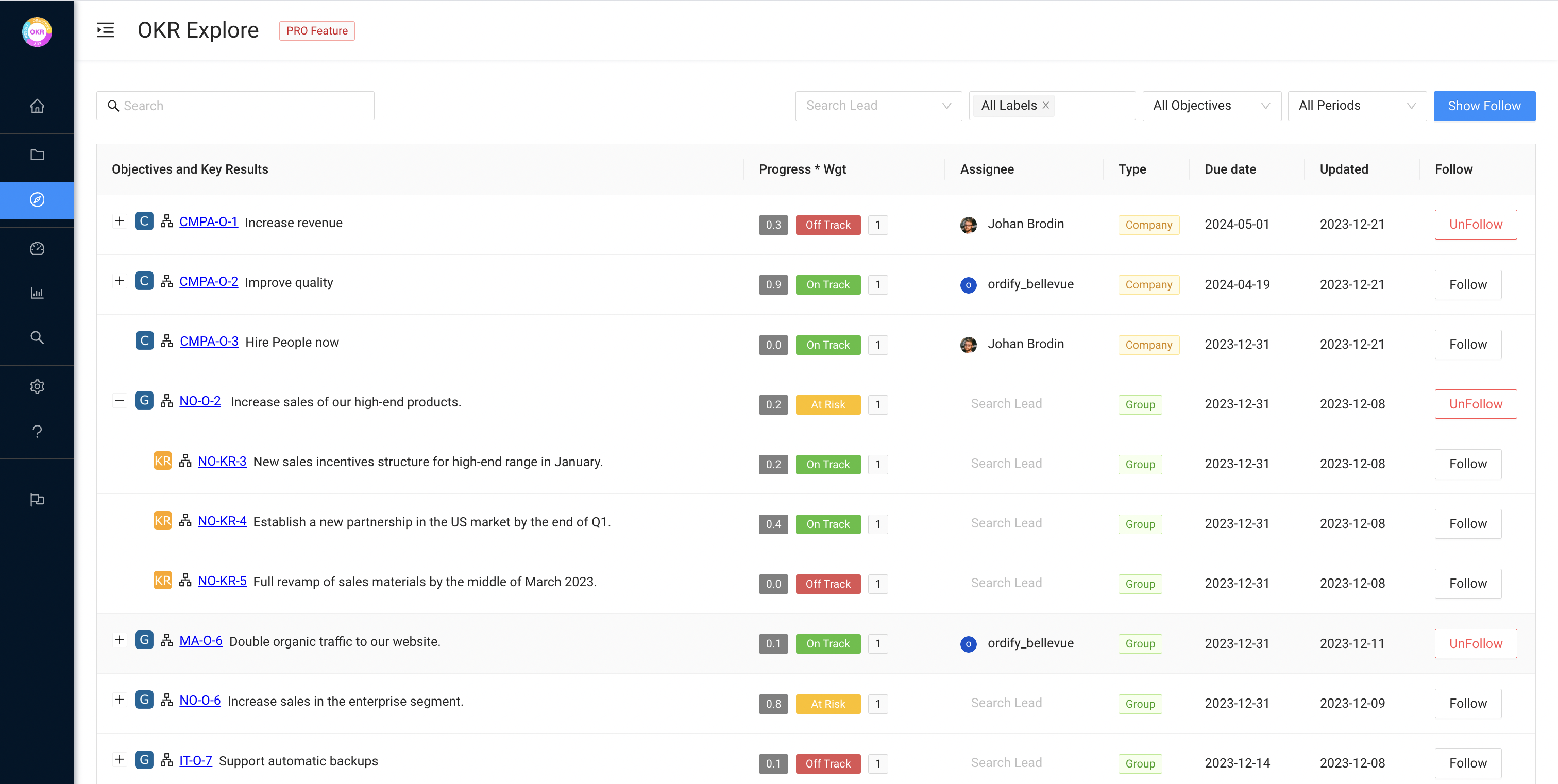Collapse the NO-O-2 objective row
This screenshot has width=1558, height=784.
pyautogui.click(x=119, y=400)
